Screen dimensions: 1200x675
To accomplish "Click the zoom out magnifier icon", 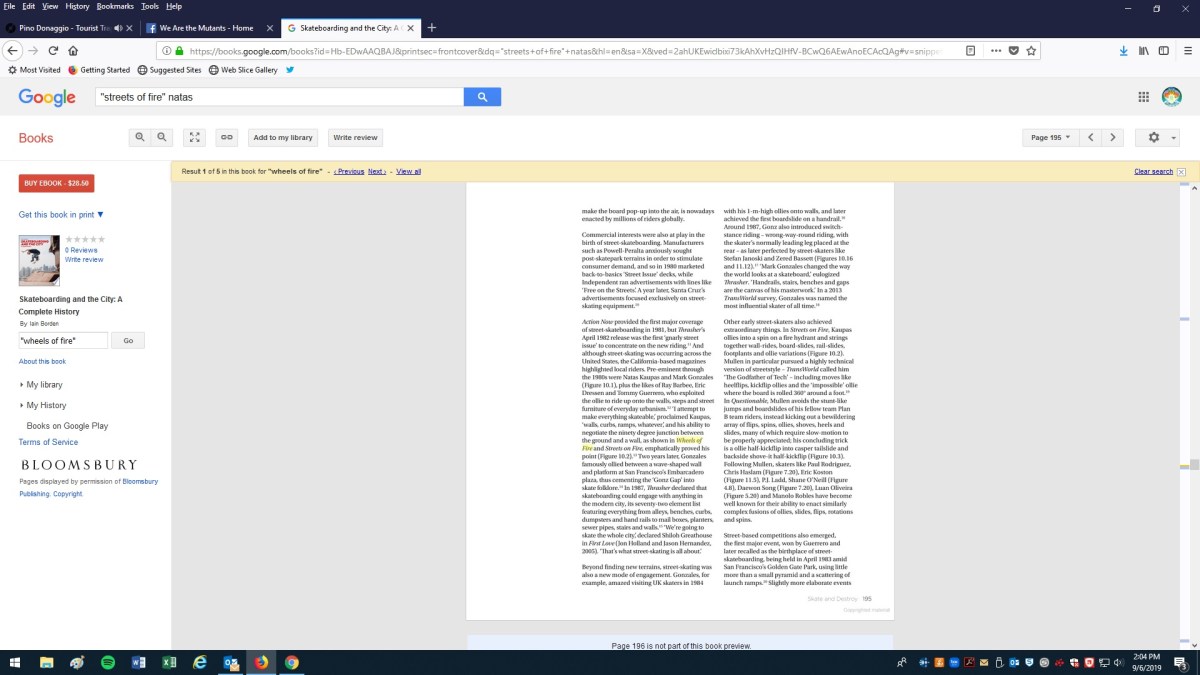I will click(x=162, y=137).
